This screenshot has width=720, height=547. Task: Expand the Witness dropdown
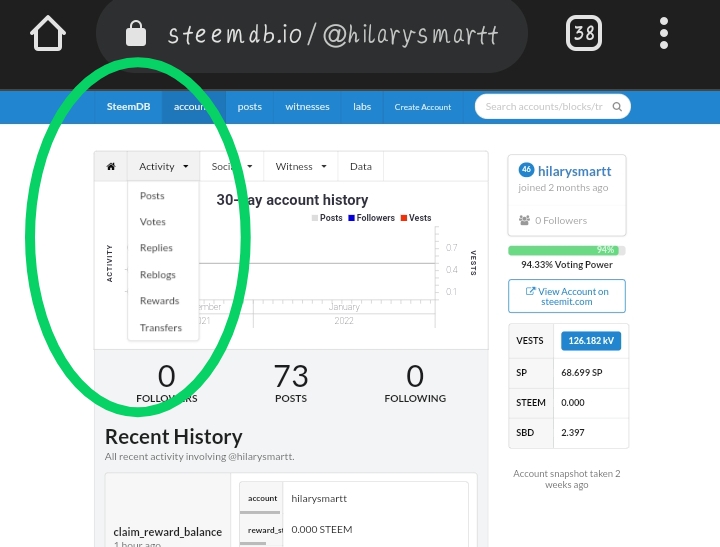tap(301, 166)
